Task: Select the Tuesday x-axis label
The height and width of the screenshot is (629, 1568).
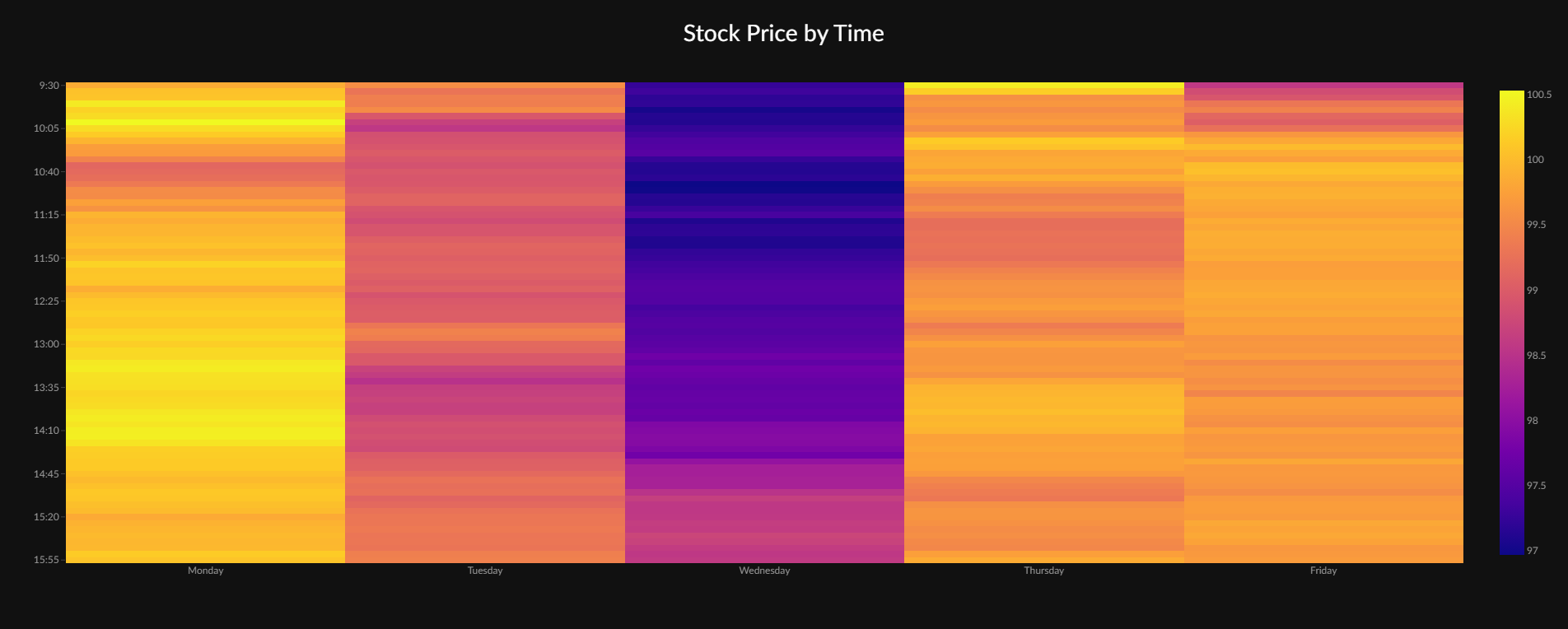Action: pos(485,571)
